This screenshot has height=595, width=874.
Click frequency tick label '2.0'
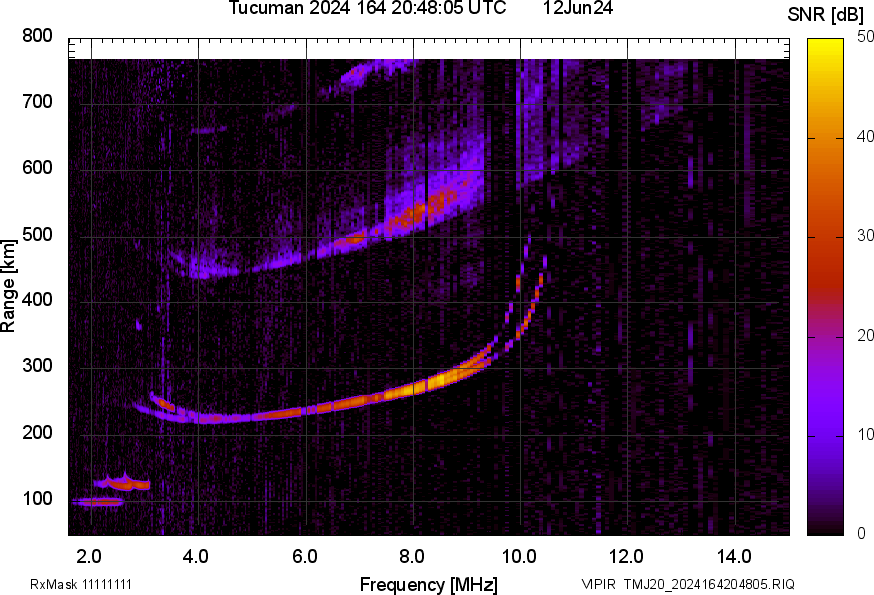[x=89, y=557]
